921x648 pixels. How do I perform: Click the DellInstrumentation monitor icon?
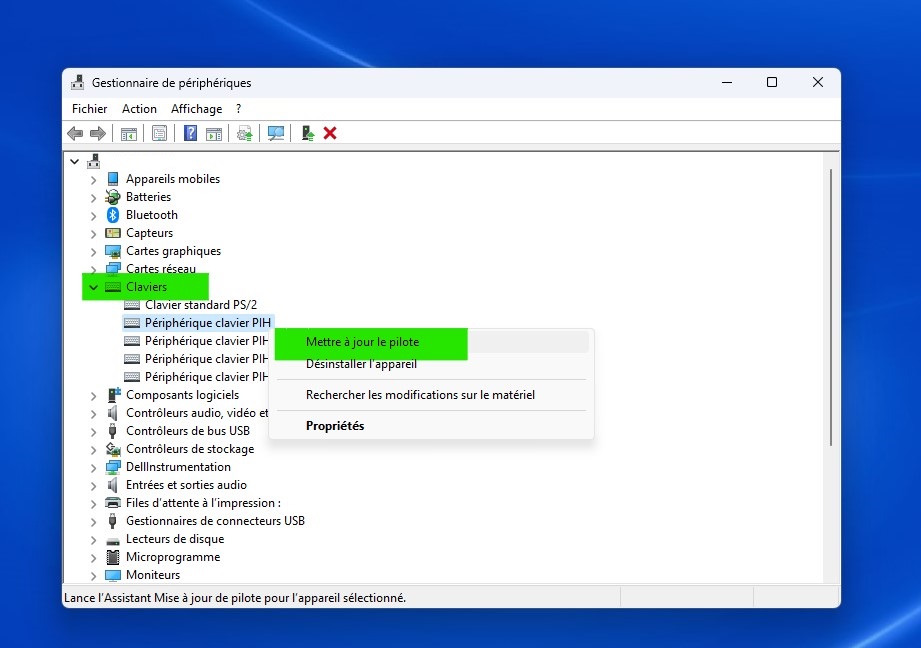pos(113,467)
